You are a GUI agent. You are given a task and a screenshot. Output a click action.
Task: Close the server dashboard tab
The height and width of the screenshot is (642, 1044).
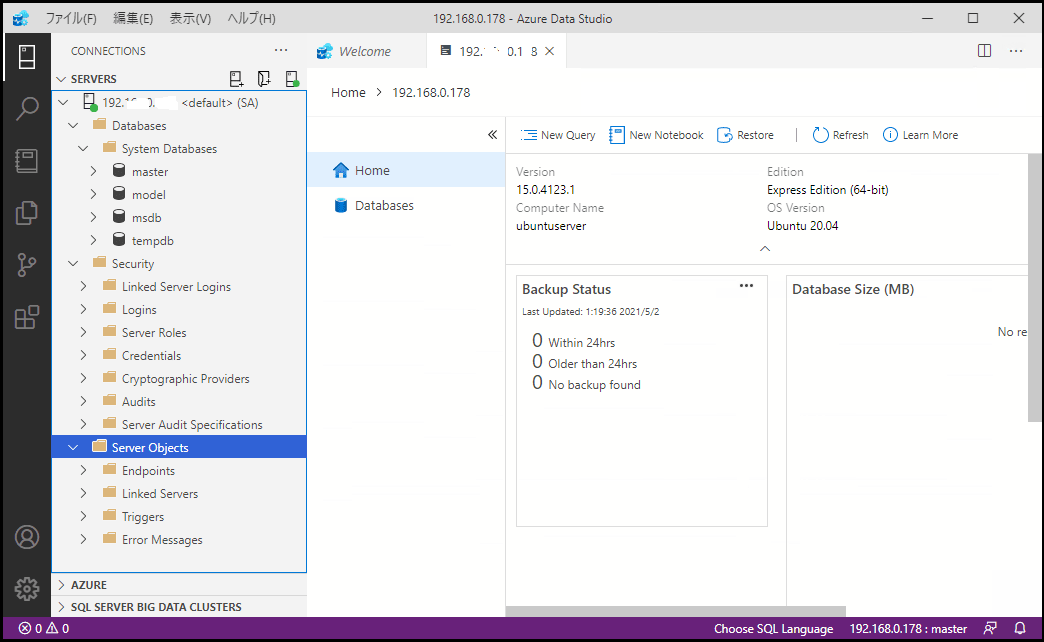(x=549, y=51)
